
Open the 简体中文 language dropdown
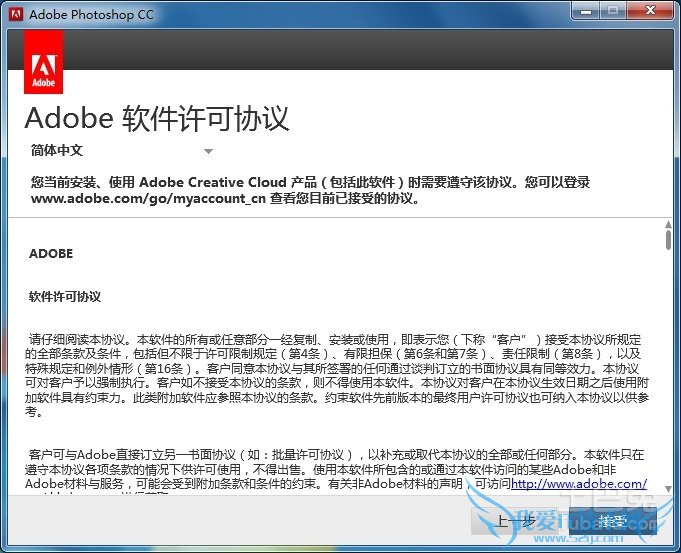pos(122,151)
